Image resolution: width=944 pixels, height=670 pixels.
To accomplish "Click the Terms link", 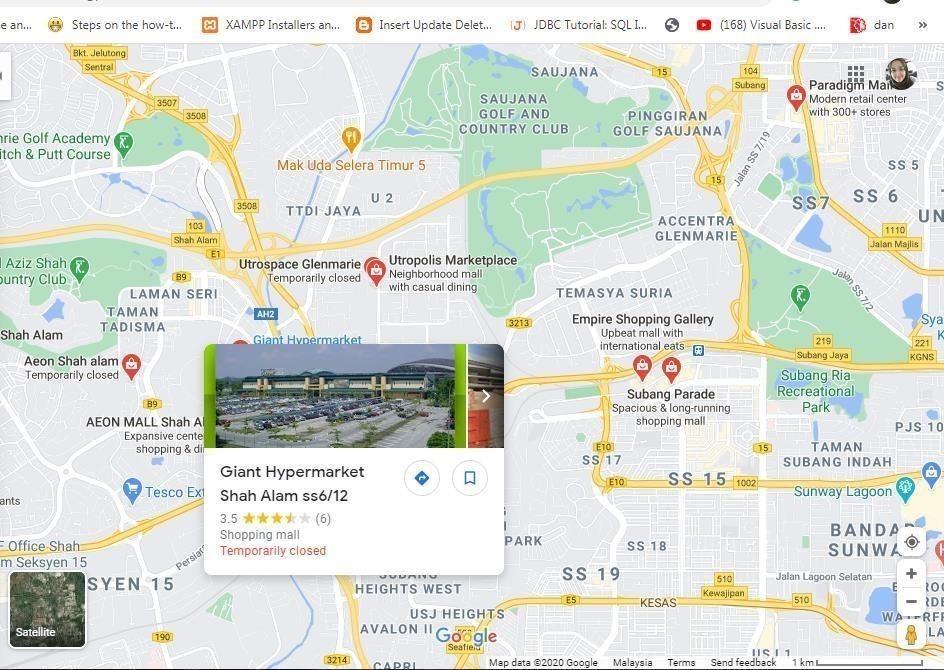I will pyautogui.click(x=681, y=663).
